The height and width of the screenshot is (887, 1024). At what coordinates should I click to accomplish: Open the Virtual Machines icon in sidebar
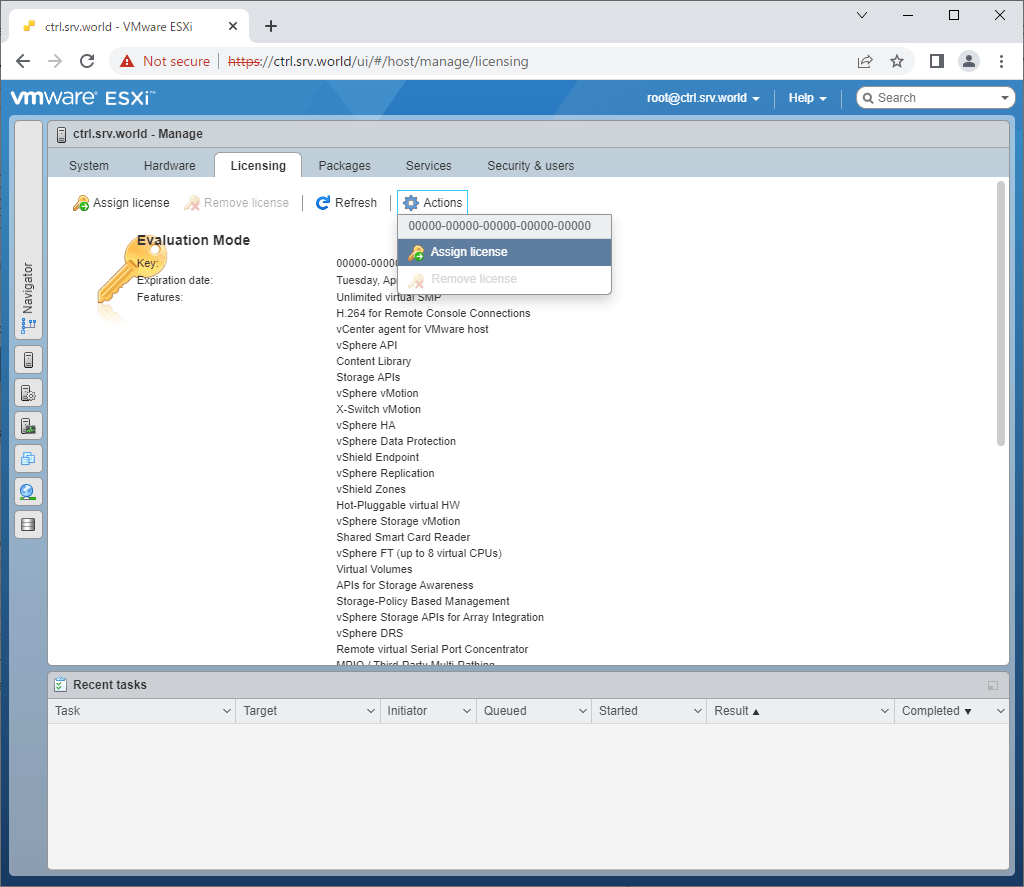point(28,458)
